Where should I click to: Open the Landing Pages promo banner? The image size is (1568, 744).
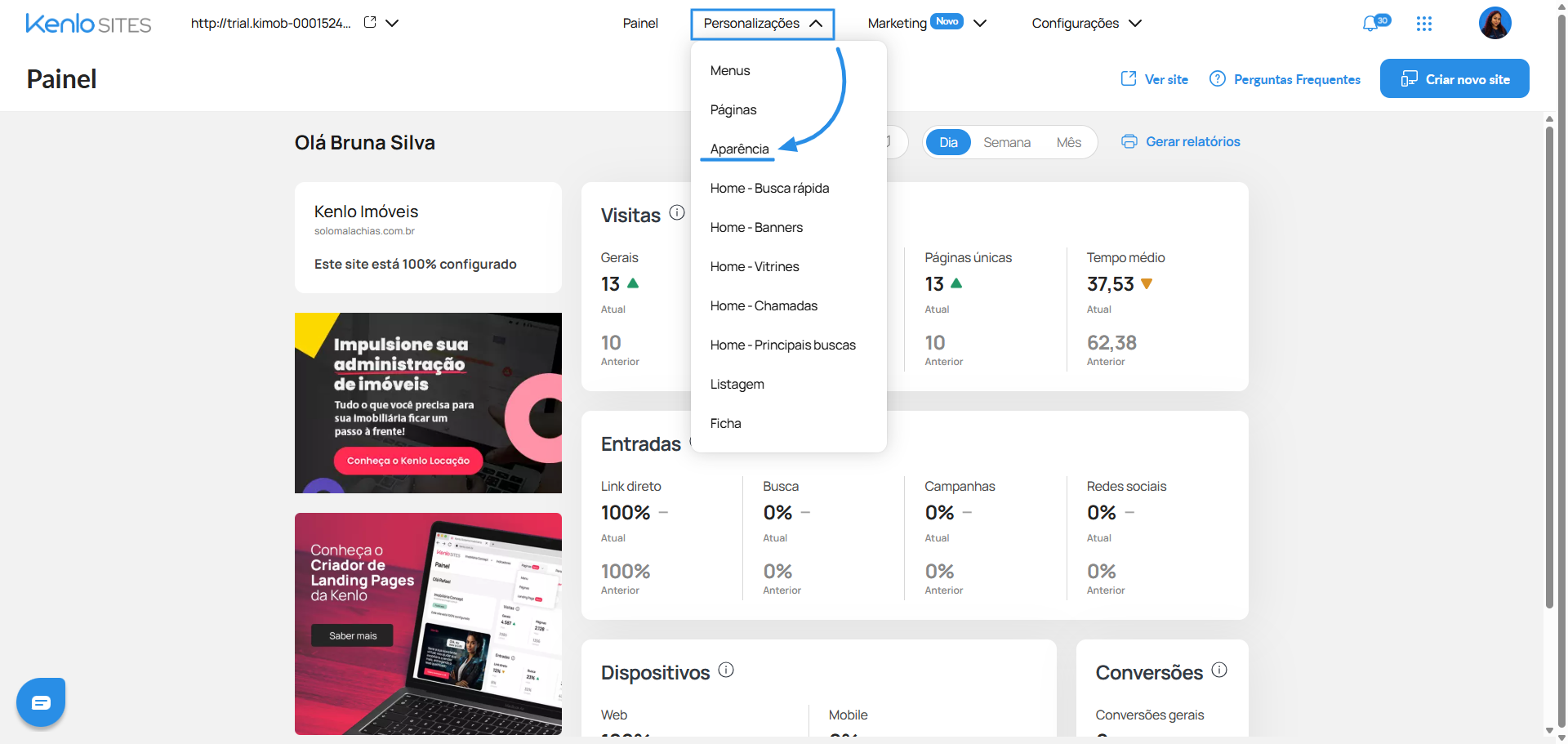[x=428, y=624]
